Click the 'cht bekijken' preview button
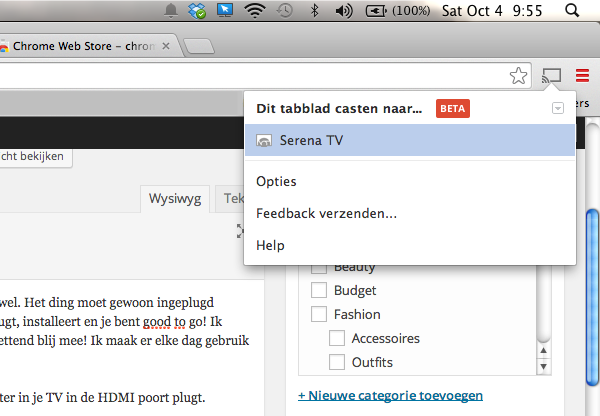The width and height of the screenshot is (600, 416). [x=35, y=157]
